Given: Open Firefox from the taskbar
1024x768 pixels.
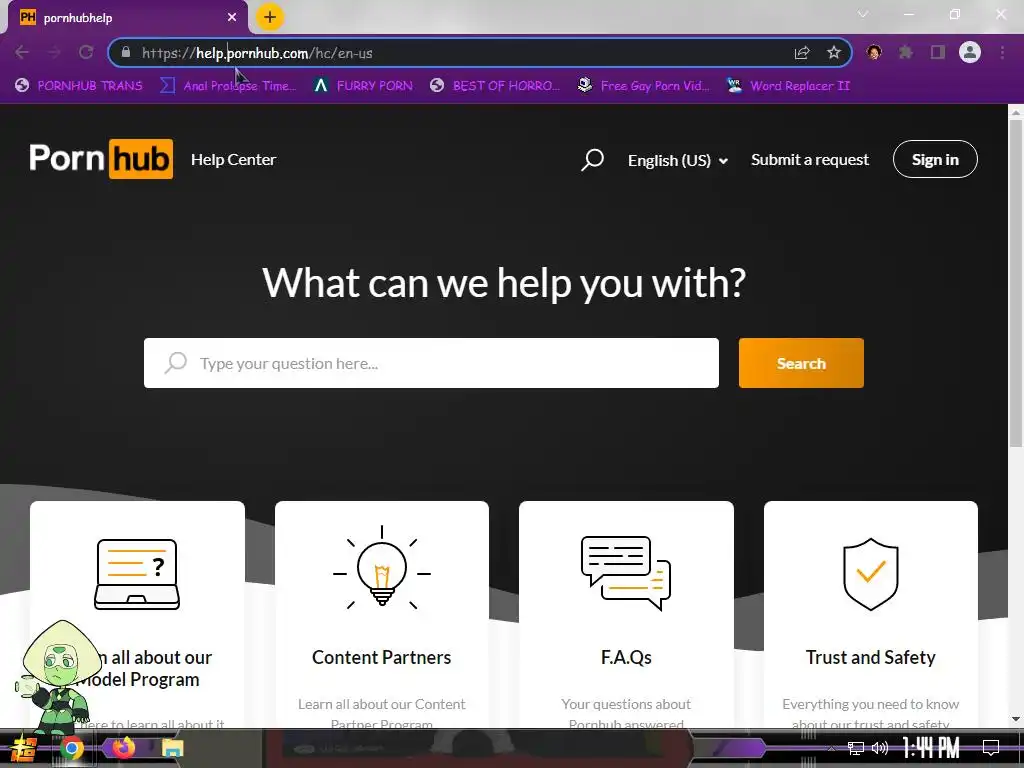Looking at the screenshot, I should coord(123,748).
